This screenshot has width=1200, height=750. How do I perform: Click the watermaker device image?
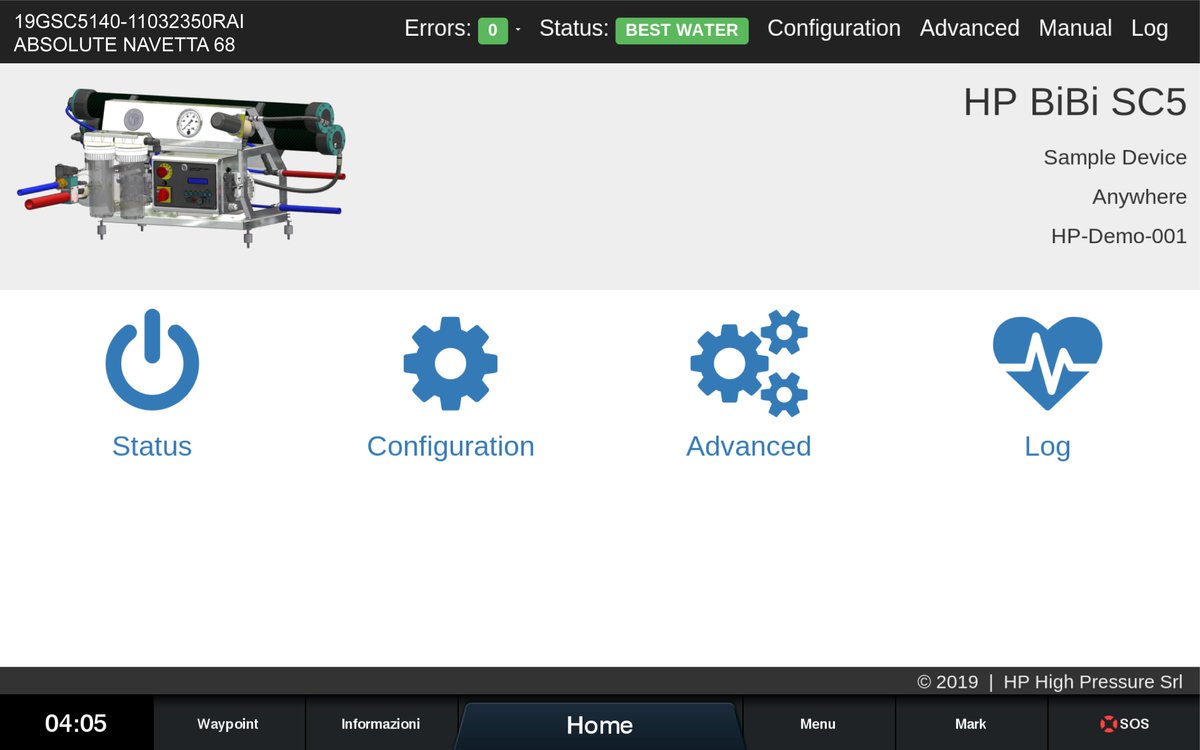181,166
